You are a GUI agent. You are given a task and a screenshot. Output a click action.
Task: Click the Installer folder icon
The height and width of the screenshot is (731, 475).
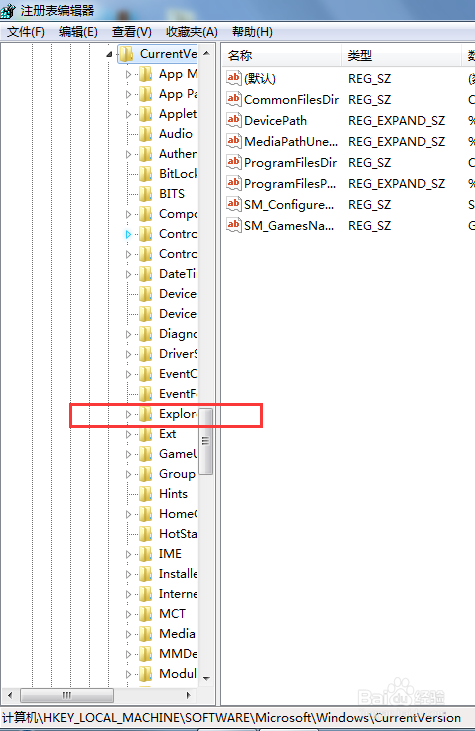coord(145,573)
